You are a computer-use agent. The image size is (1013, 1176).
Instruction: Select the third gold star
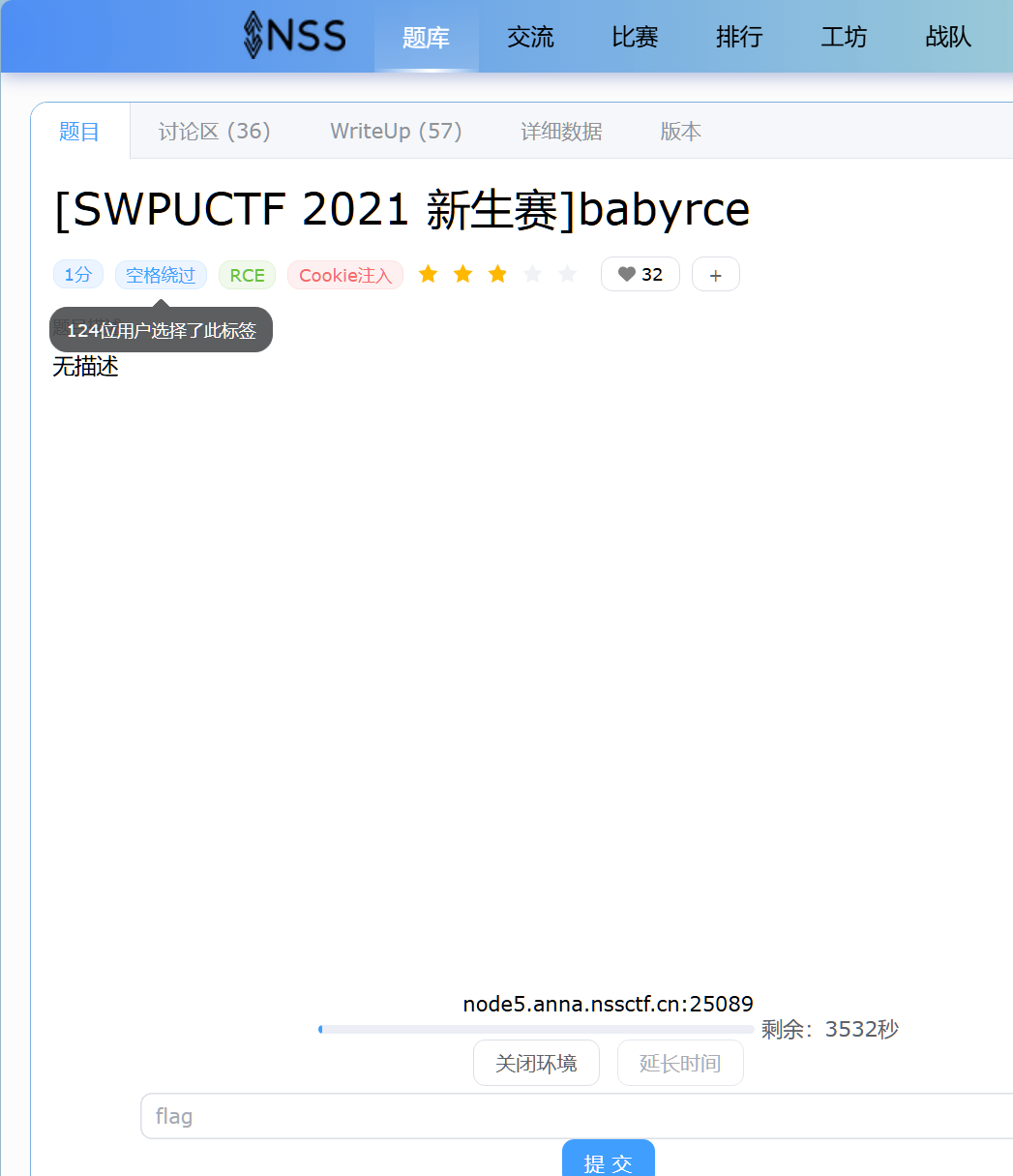point(497,275)
